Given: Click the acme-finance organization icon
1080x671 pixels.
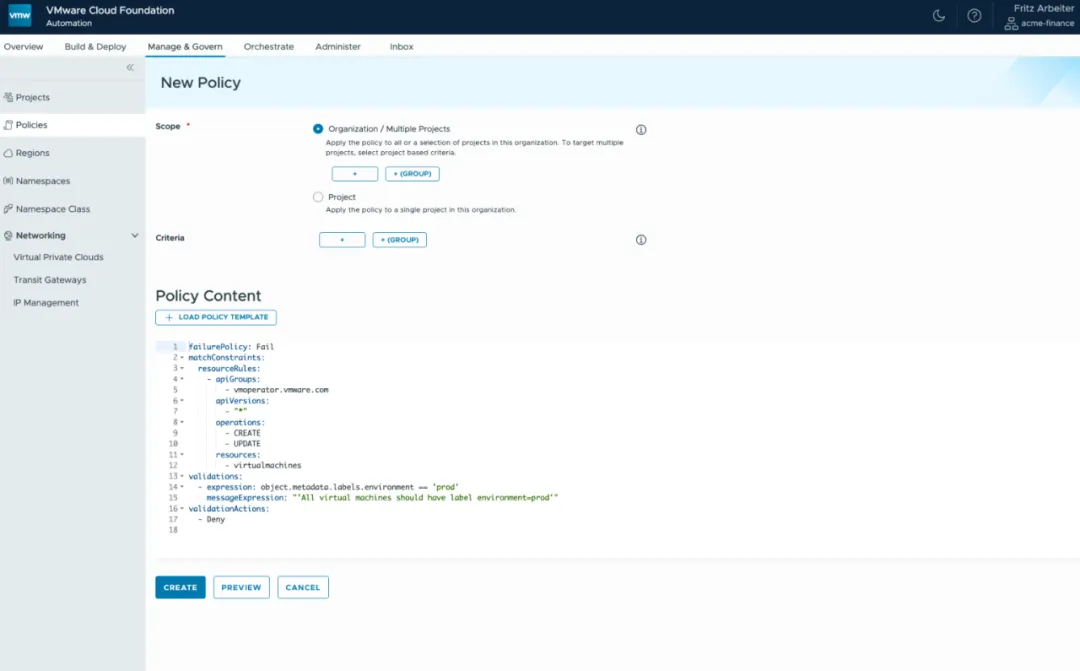Looking at the screenshot, I should (x=1011, y=23).
